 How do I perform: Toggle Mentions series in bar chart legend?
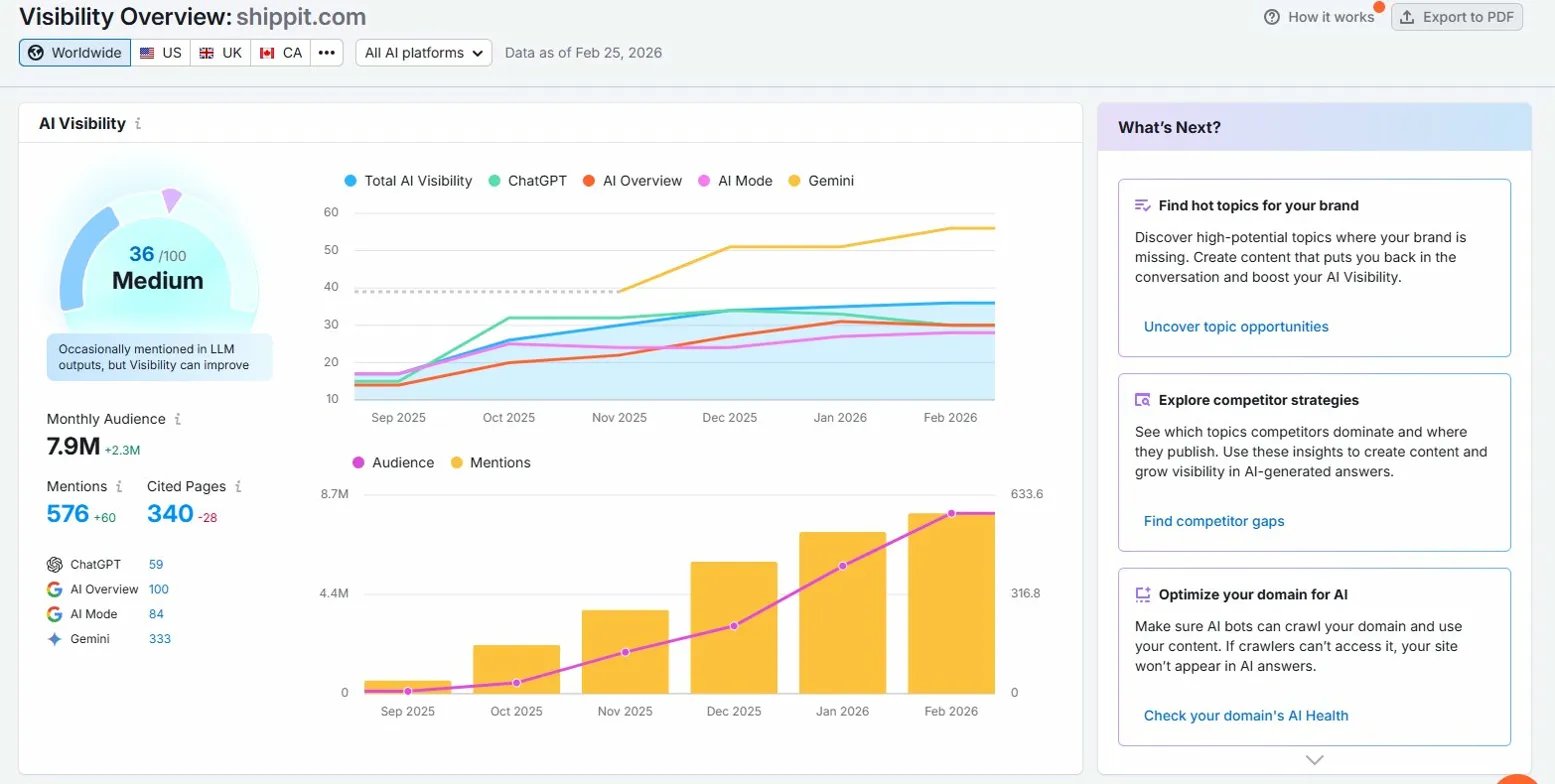490,463
